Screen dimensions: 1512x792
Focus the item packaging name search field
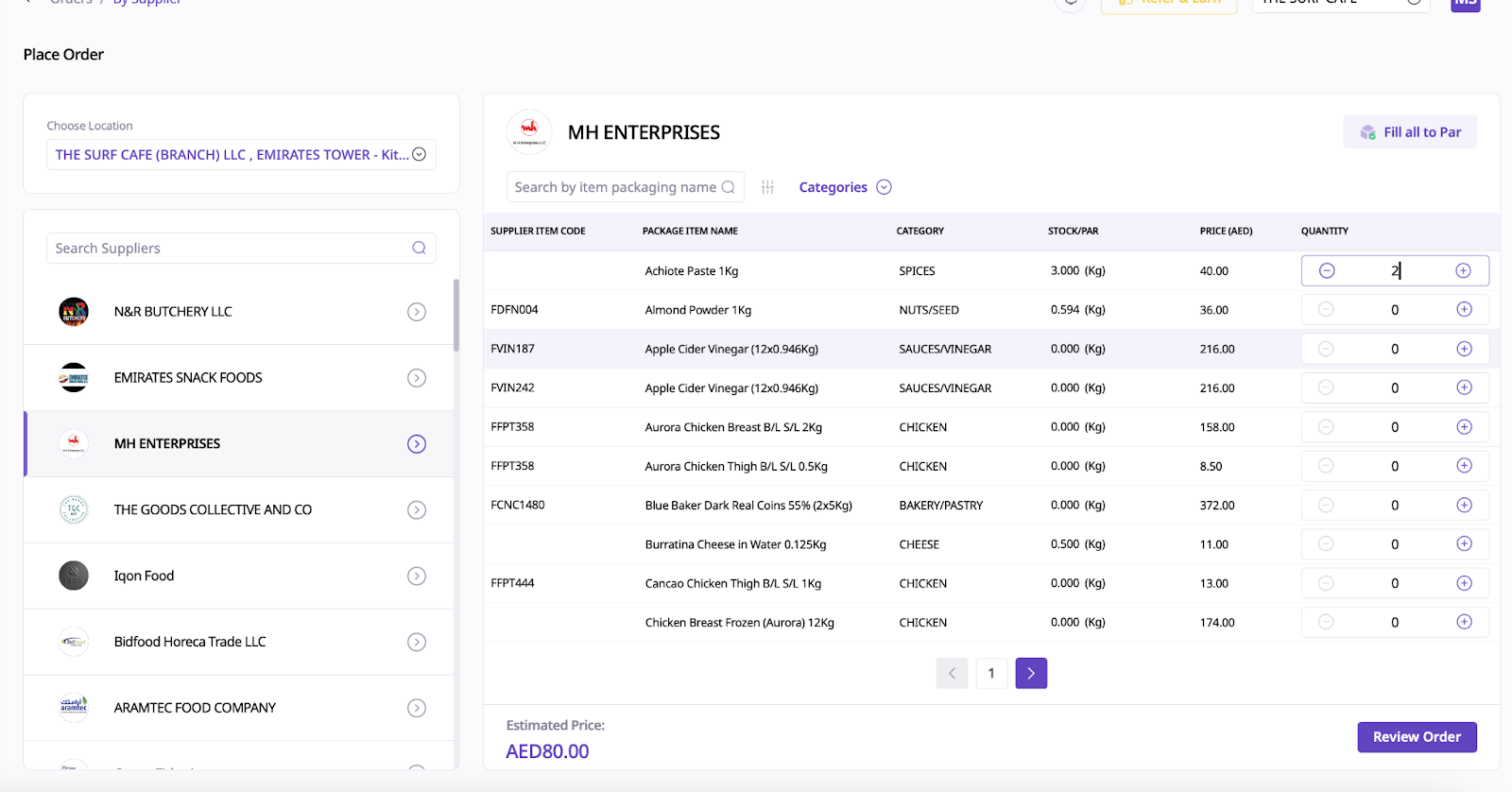point(626,187)
